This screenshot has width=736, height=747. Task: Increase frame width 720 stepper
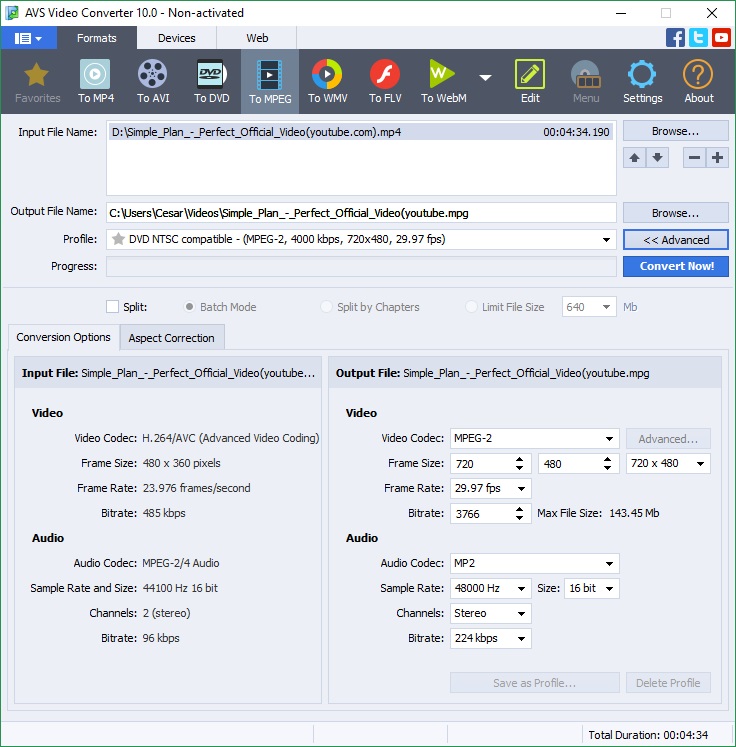(x=519, y=460)
